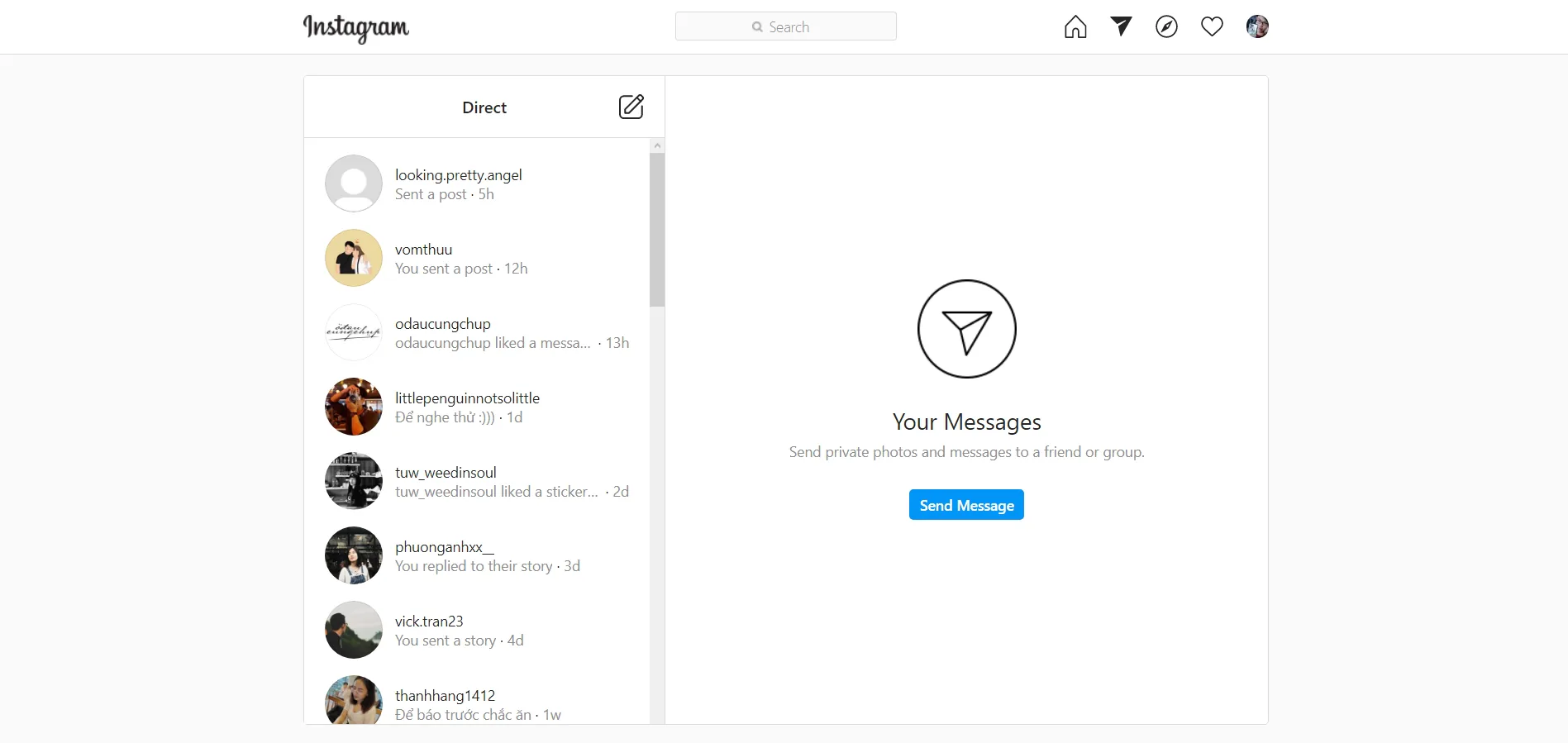
Task: Open tuw_weedinsoul conversation
Action: pos(477,481)
